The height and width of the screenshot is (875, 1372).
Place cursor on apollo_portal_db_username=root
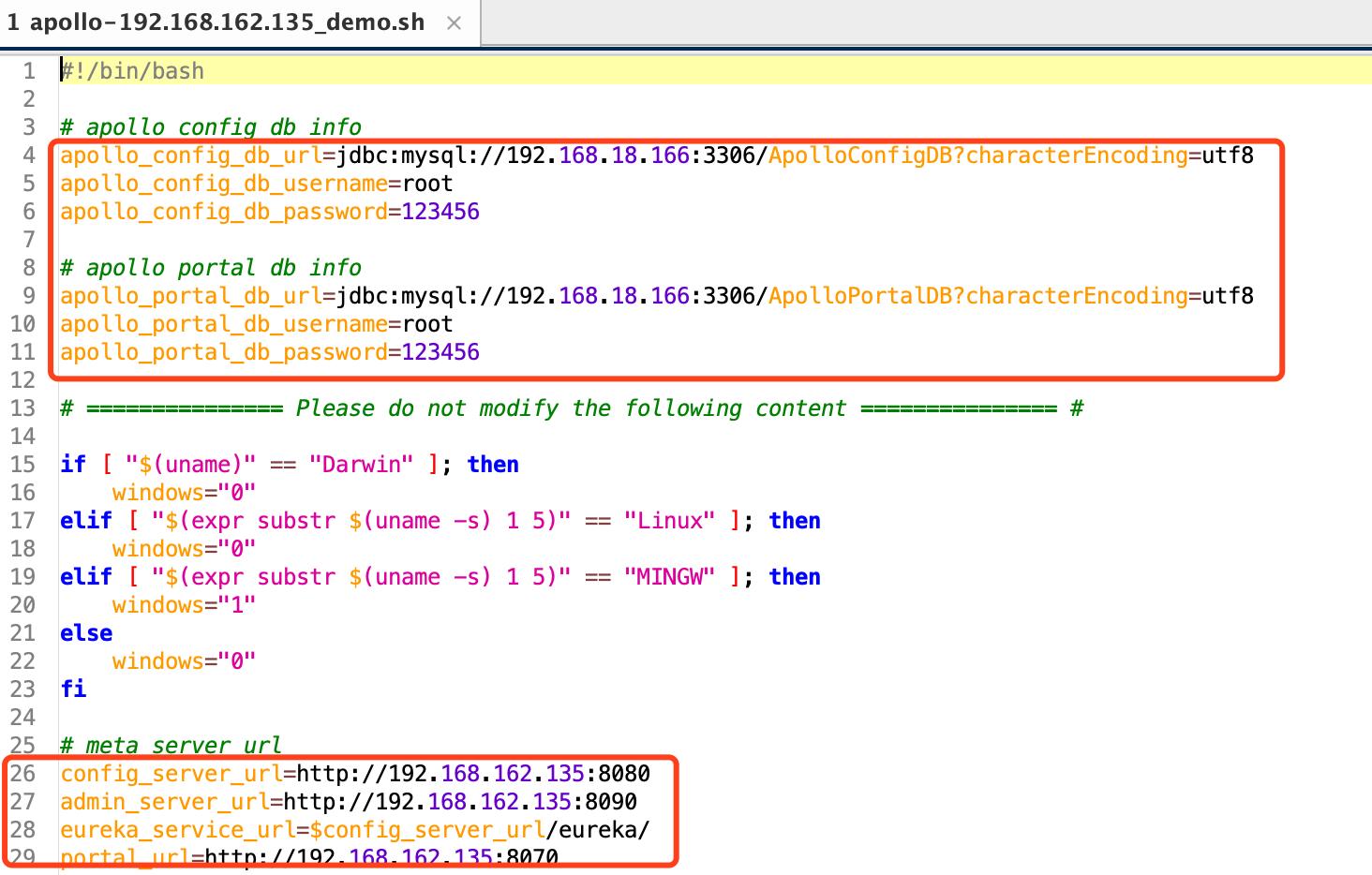257,324
